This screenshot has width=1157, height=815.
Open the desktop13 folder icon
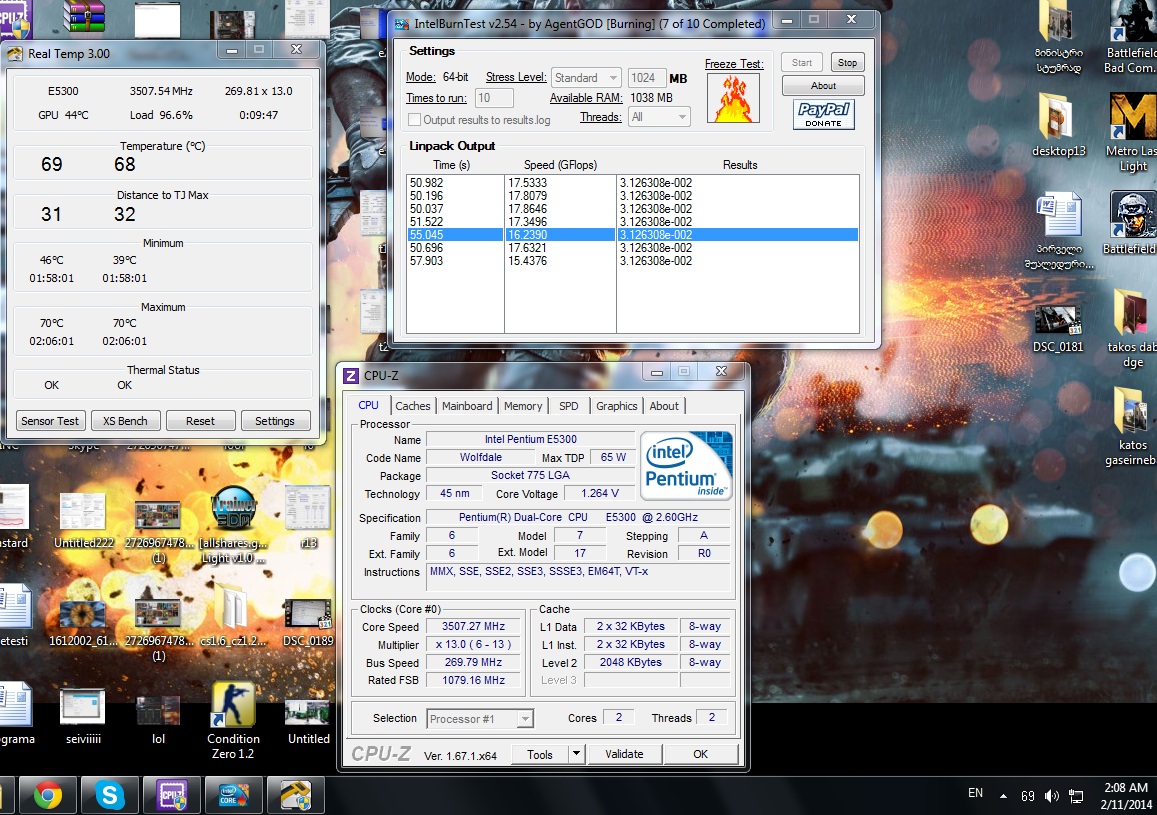click(x=1057, y=117)
